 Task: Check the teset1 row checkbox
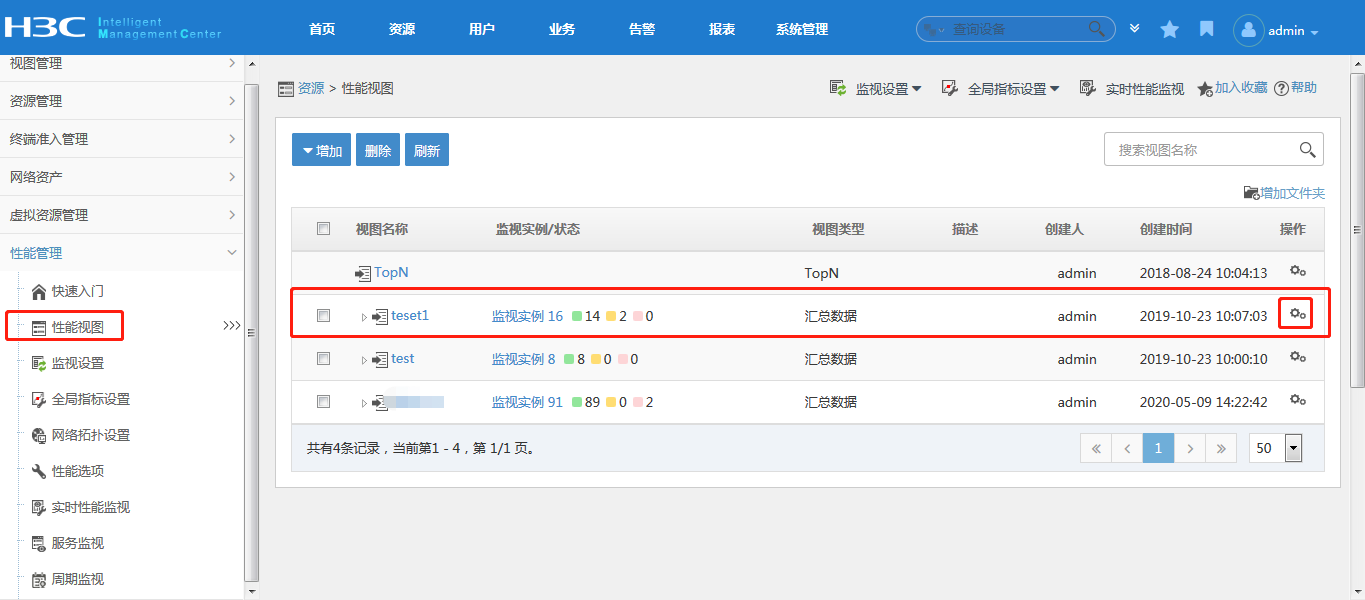pos(323,316)
